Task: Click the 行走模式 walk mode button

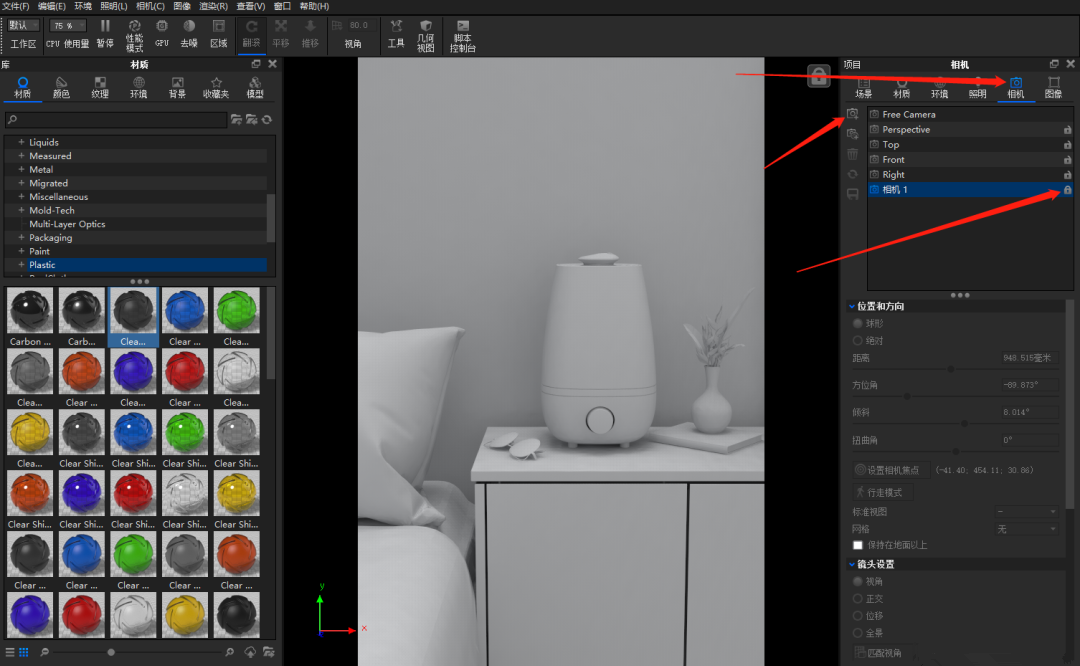Action: (x=882, y=493)
